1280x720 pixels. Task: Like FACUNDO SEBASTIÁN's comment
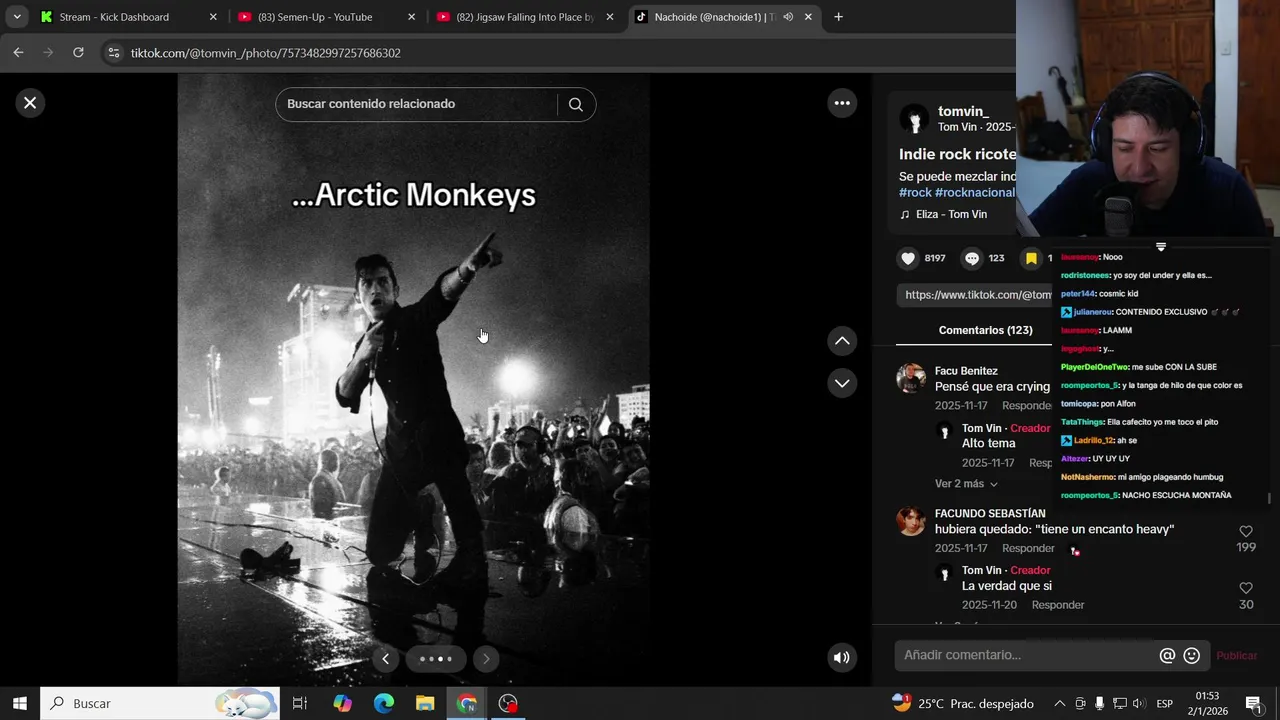pos(1246,532)
